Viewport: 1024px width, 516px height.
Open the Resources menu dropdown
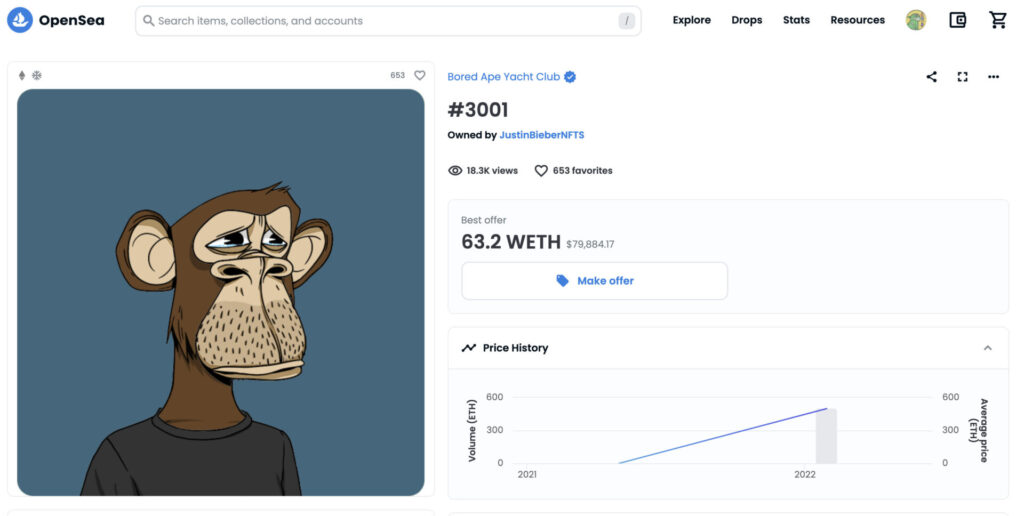coord(857,20)
